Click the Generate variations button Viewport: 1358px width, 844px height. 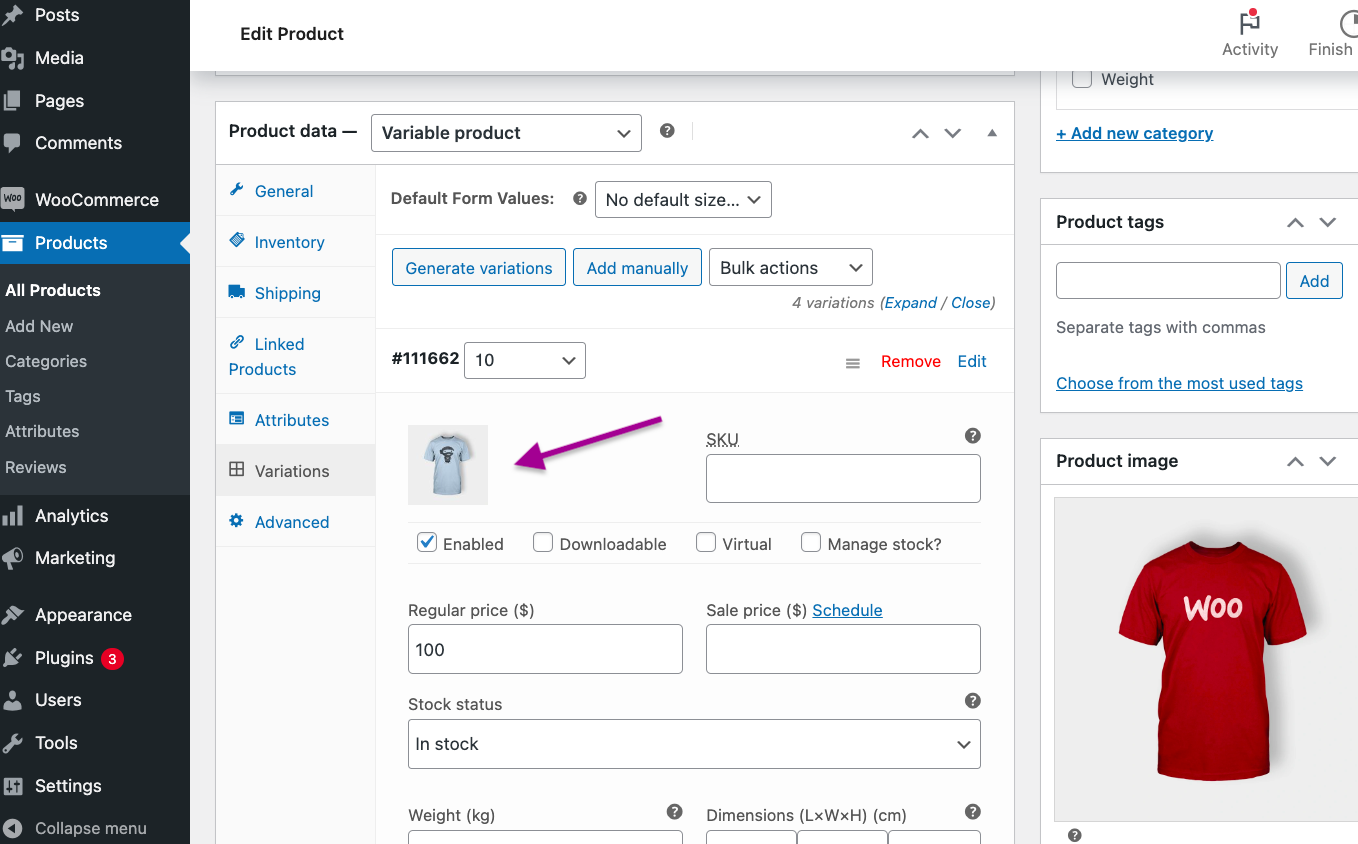[x=478, y=268]
